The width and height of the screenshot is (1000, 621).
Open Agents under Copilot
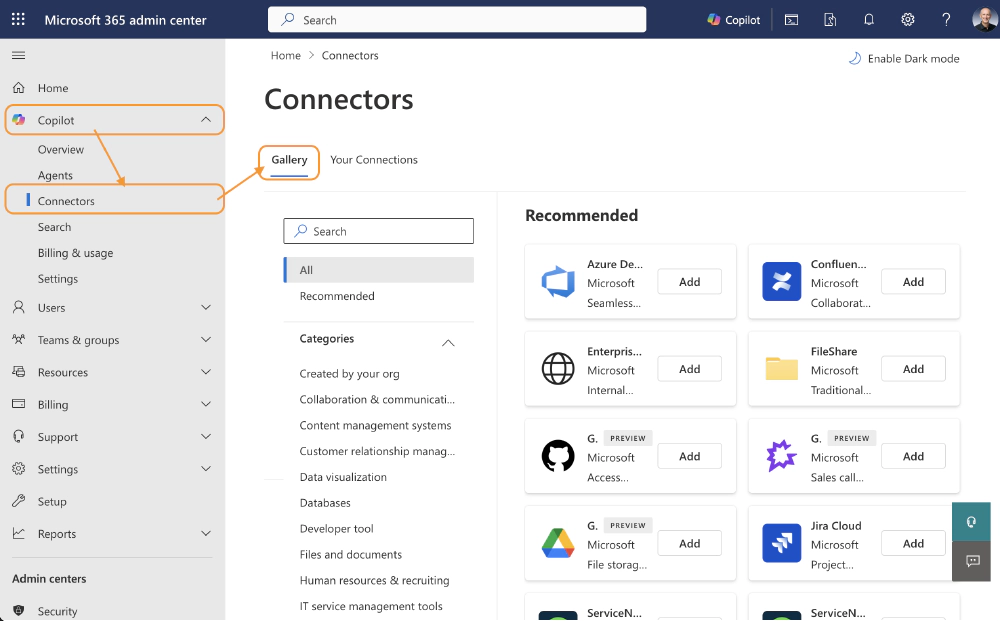55,175
